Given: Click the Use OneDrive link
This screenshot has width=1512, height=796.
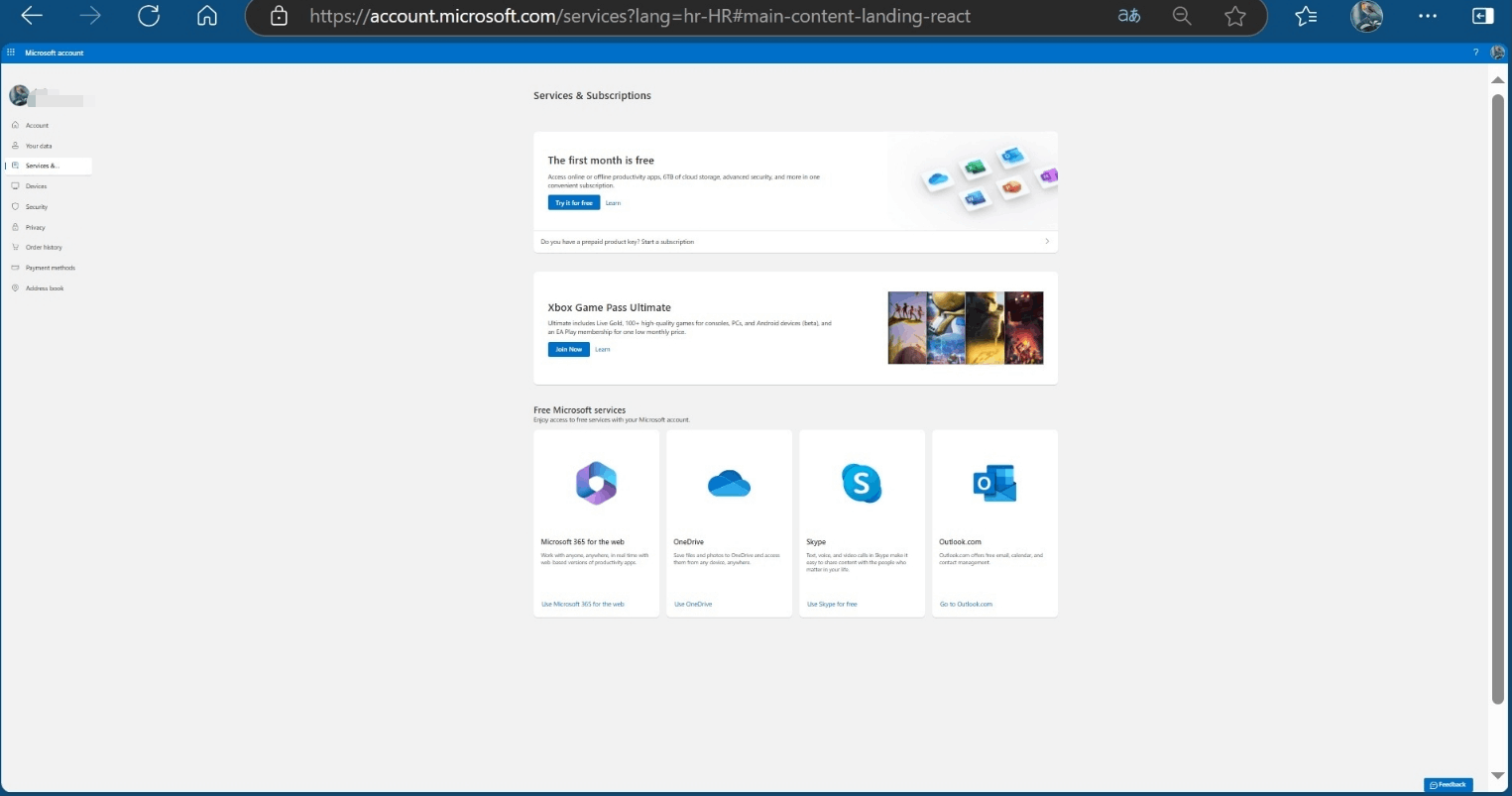Looking at the screenshot, I should [693, 604].
